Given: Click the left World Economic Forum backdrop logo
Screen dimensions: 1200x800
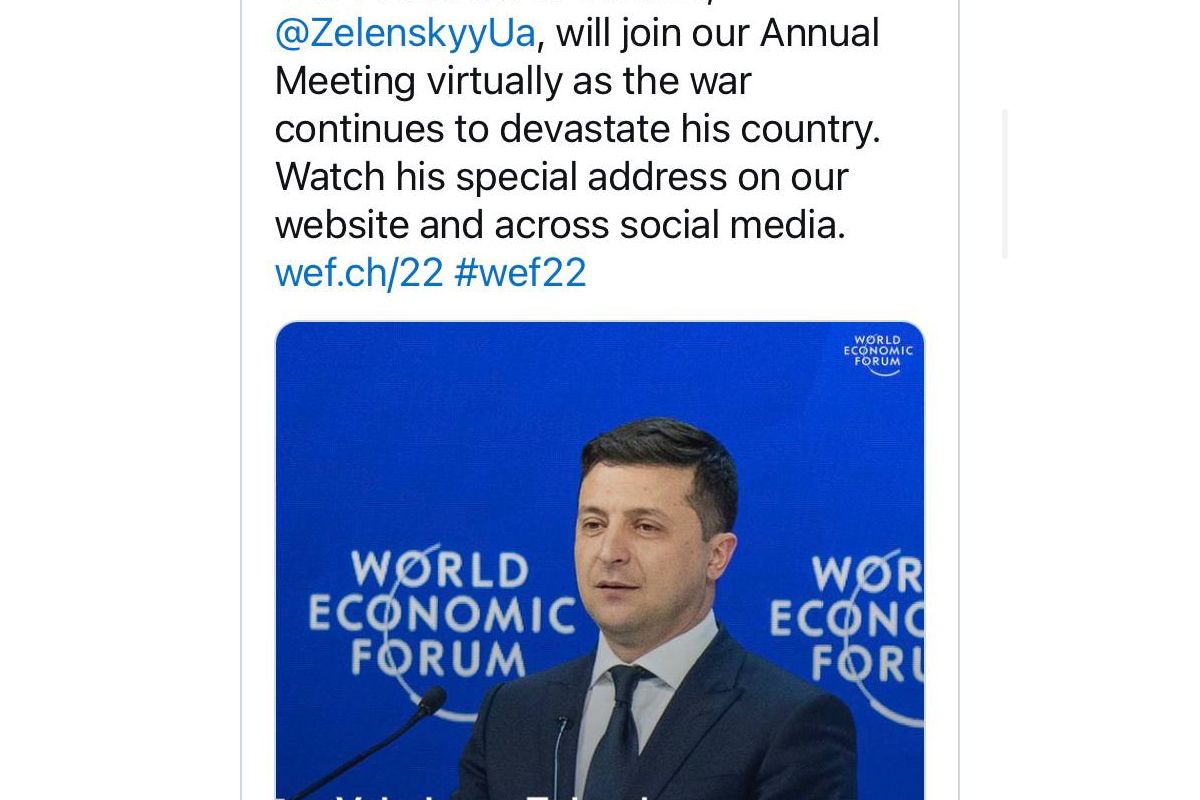Looking at the screenshot, I should click(438, 615).
